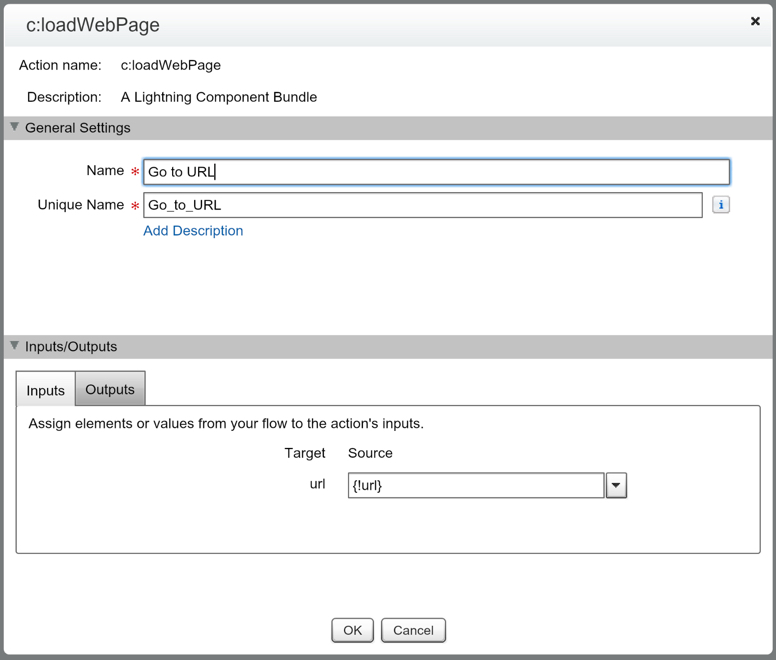The height and width of the screenshot is (660, 776).
Task: Click the dialog title c:loadWebPage
Action: (x=93, y=25)
